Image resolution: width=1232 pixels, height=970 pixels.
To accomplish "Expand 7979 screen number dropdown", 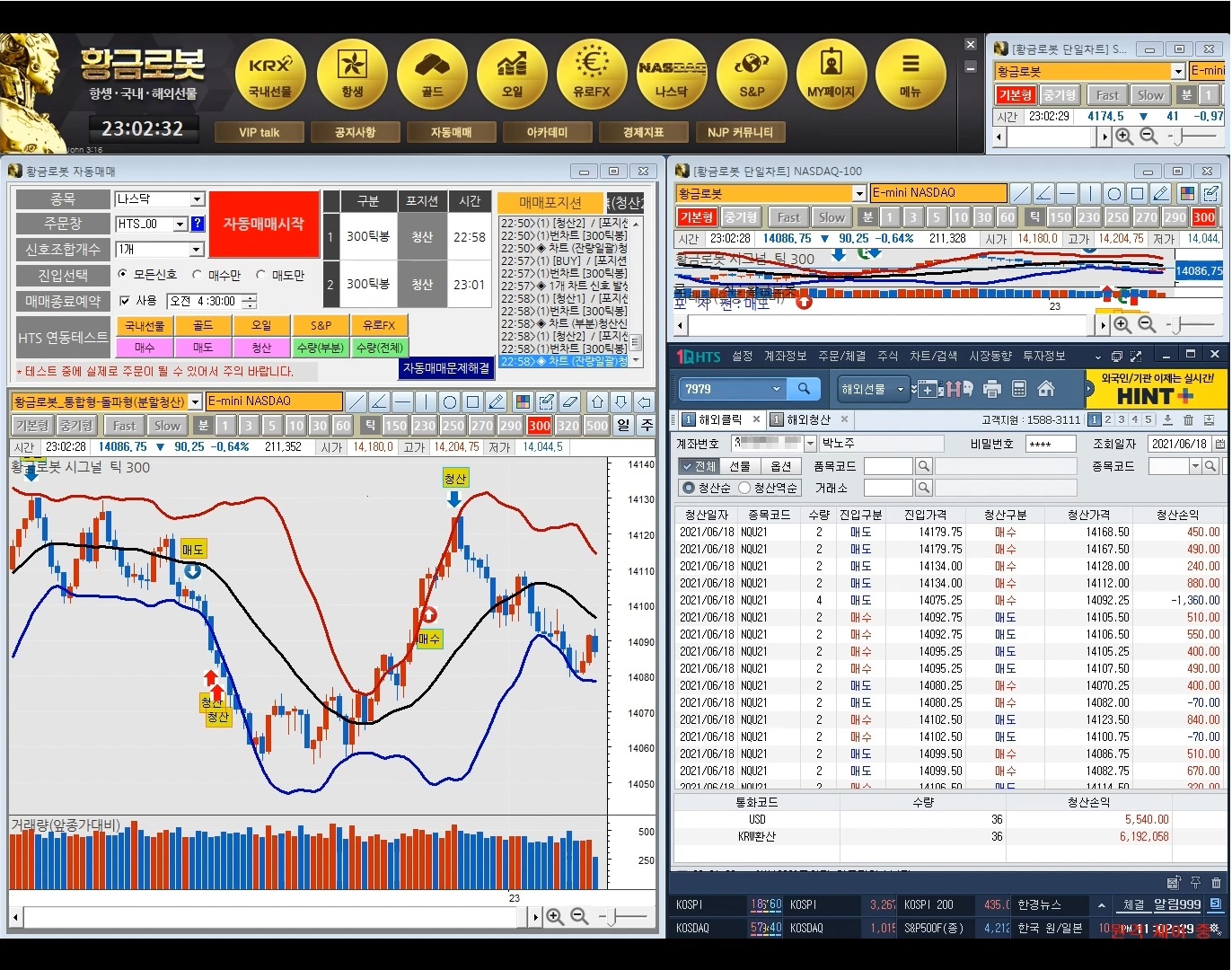I will (x=777, y=389).
